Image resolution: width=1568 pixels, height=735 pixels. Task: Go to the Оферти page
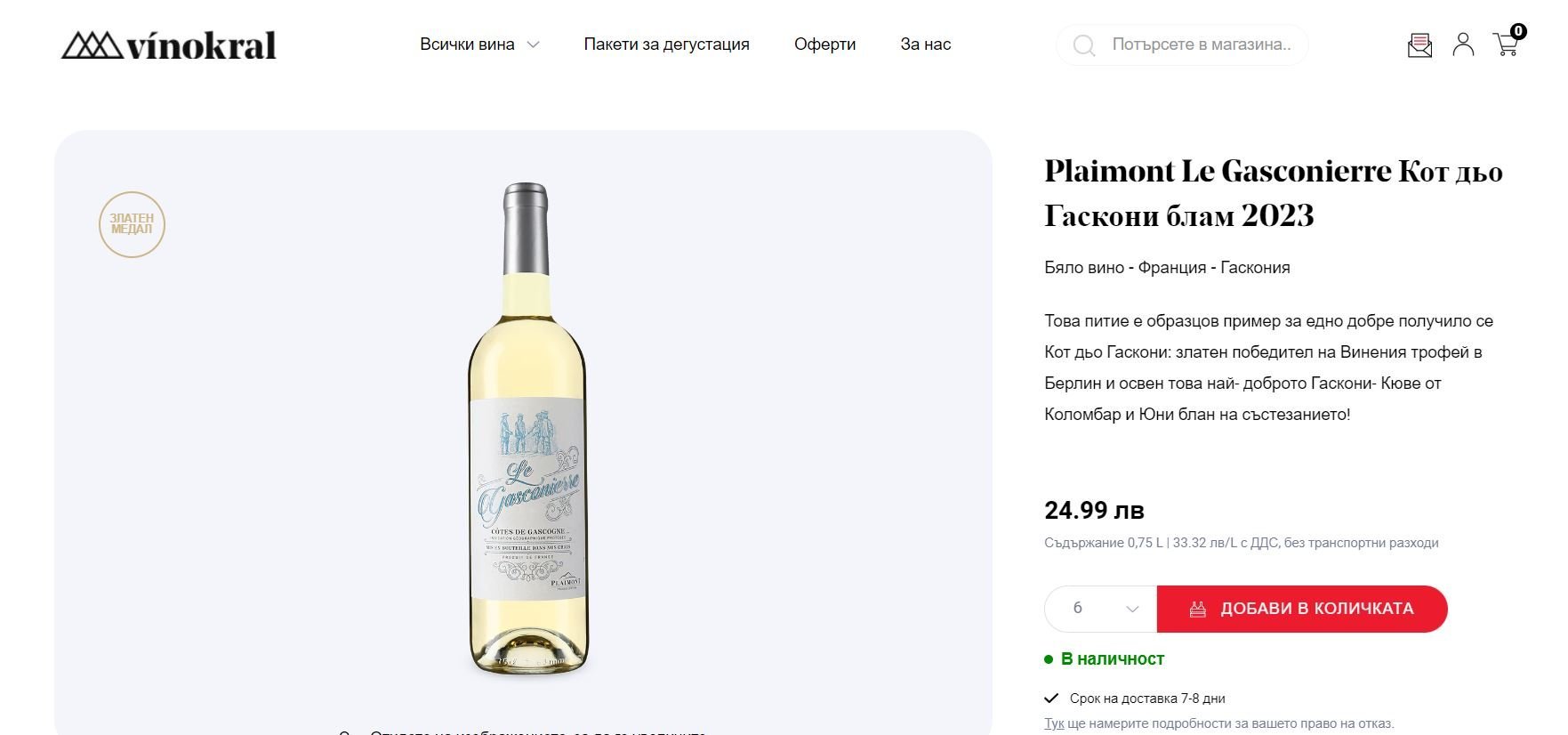(x=824, y=44)
